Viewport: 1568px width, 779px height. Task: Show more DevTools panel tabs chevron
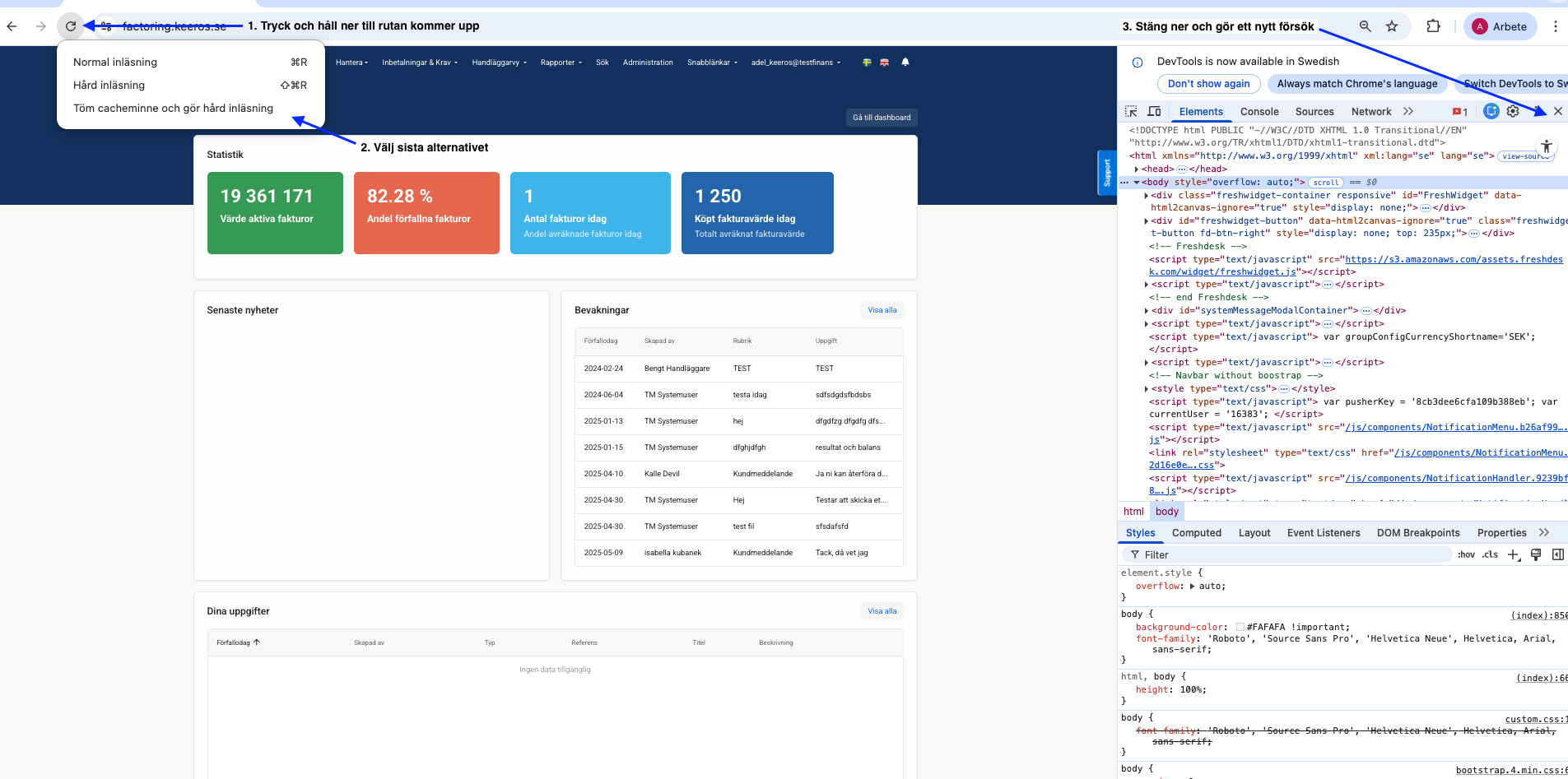pyautogui.click(x=1408, y=111)
